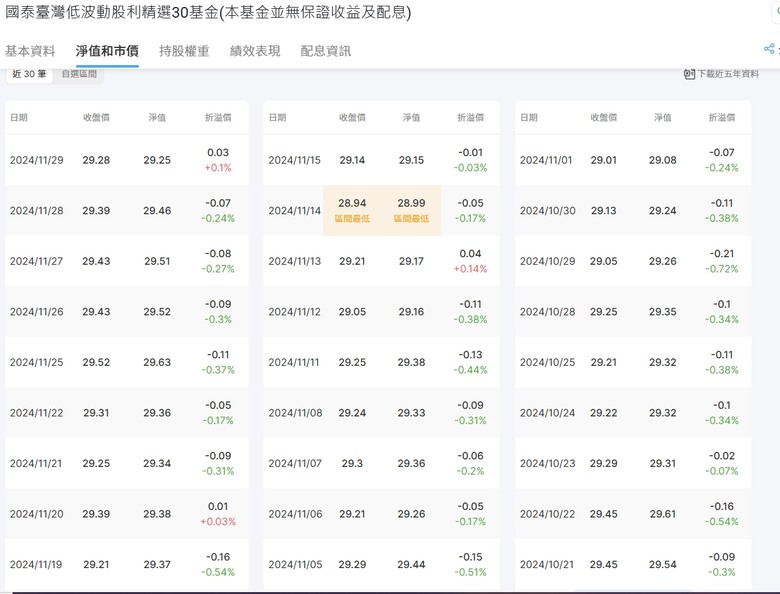Screen dimensions: 780x594
Task: Switch to 自選區間 range option
Action: pos(79,74)
